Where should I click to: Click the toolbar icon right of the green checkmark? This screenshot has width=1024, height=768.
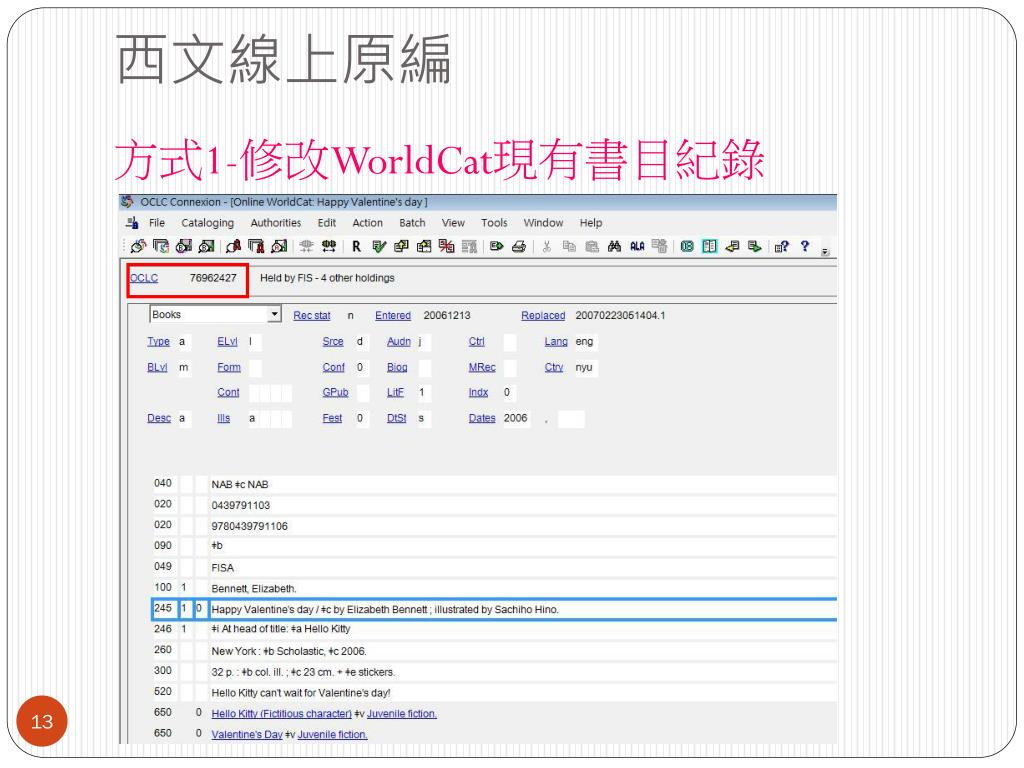coord(402,246)
